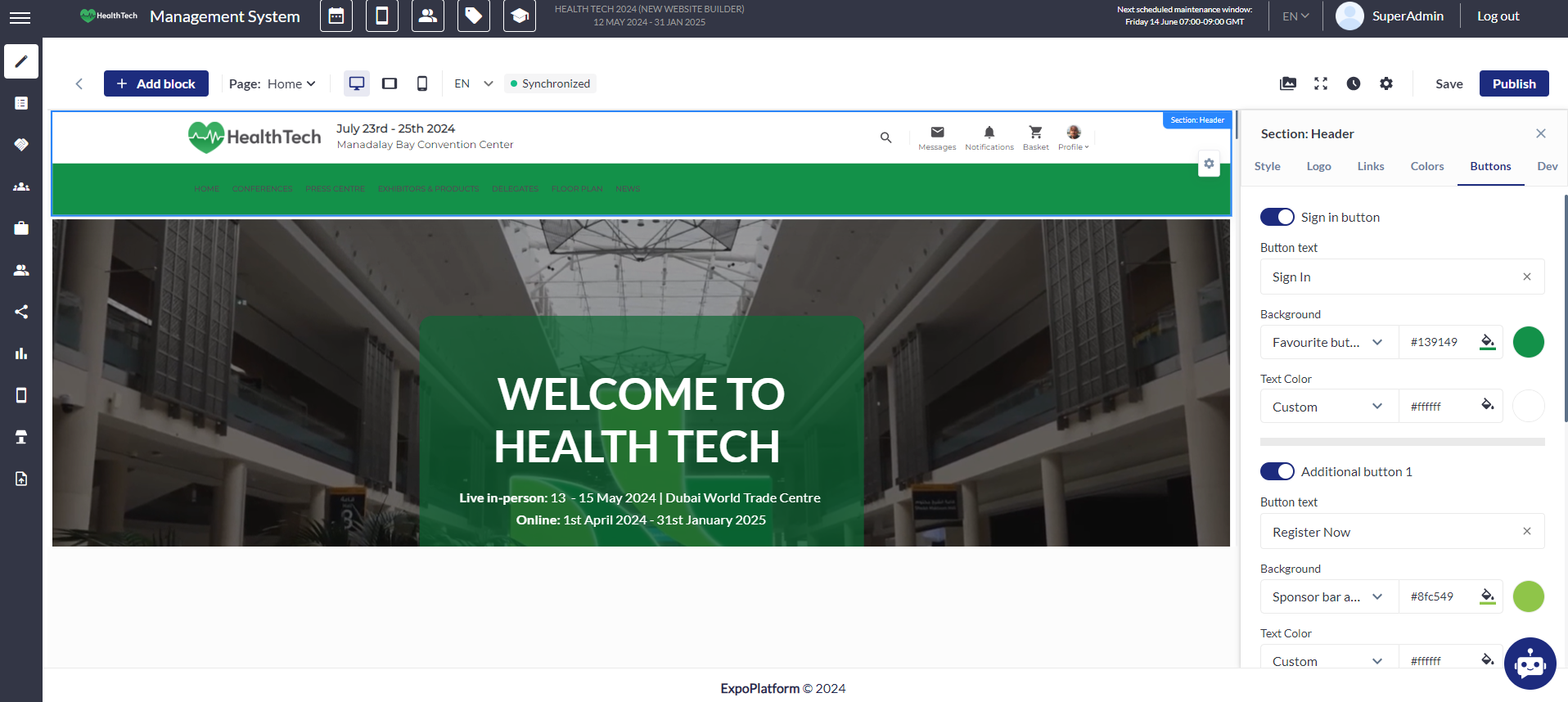Click the white Sign In text color swatch
The height and width of the screenshot is (702, 1568).
pos(1528,407)
